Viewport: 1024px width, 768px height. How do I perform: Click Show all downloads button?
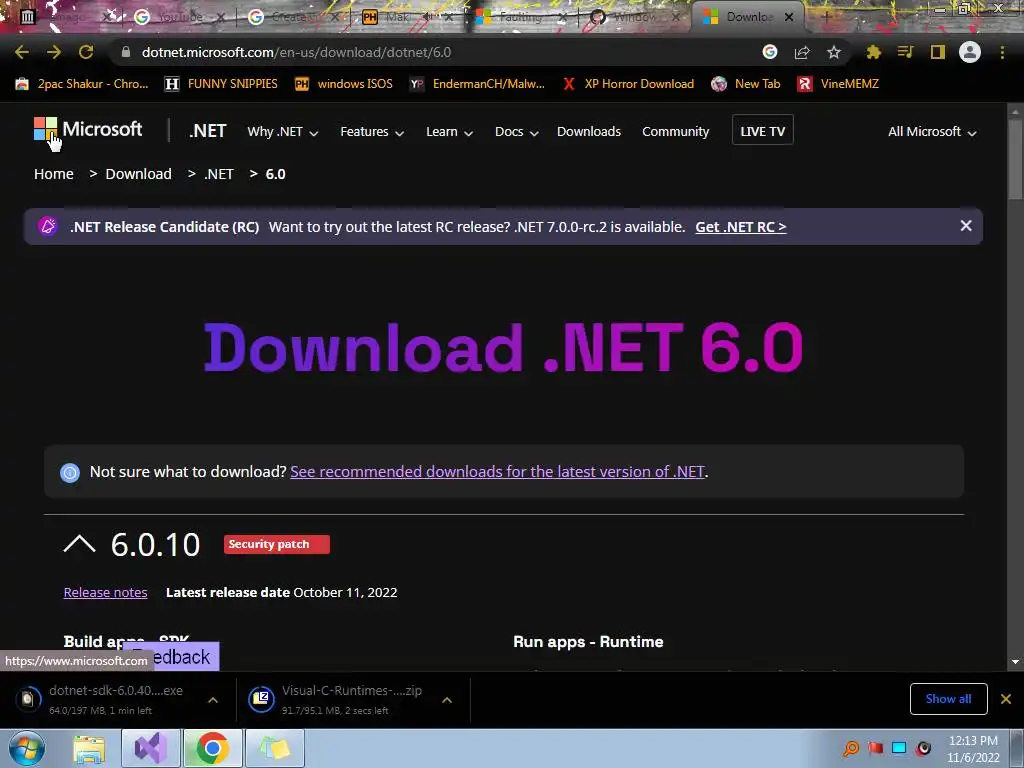[948, 699]
